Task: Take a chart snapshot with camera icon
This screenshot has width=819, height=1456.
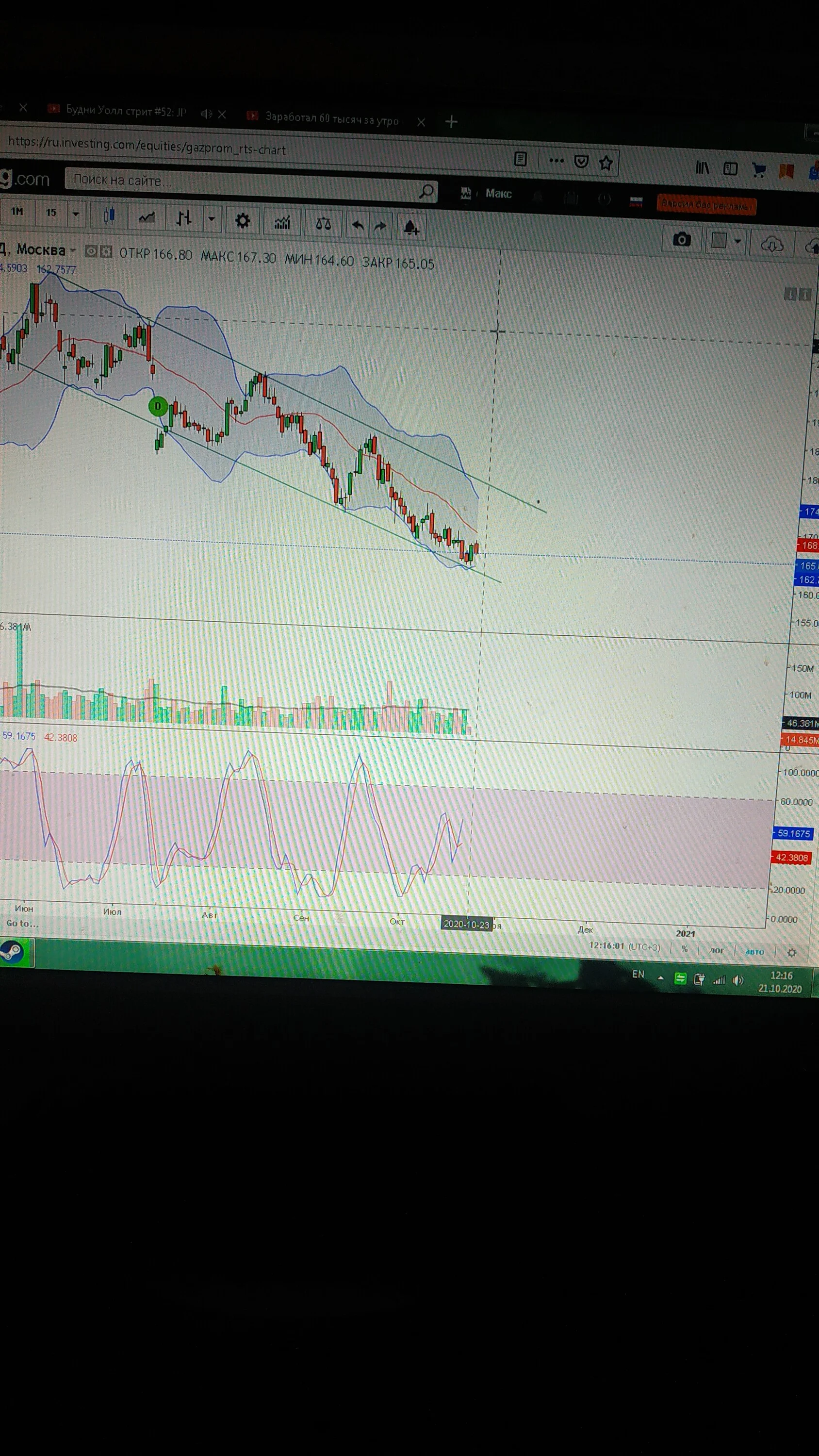Action: (x=682, y=240)
